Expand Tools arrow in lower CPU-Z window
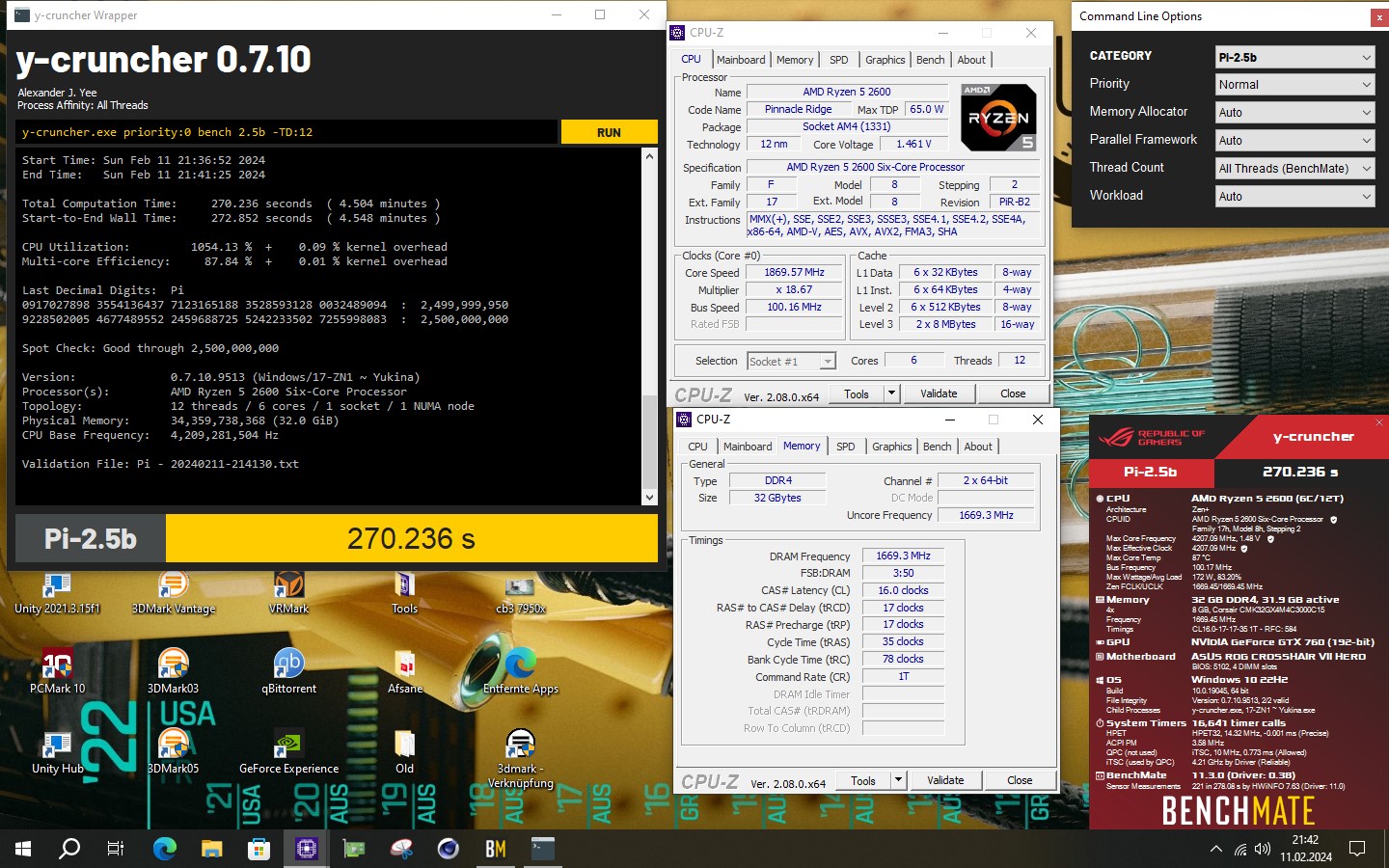This screenshot has height=868, width=1389. 899,780
